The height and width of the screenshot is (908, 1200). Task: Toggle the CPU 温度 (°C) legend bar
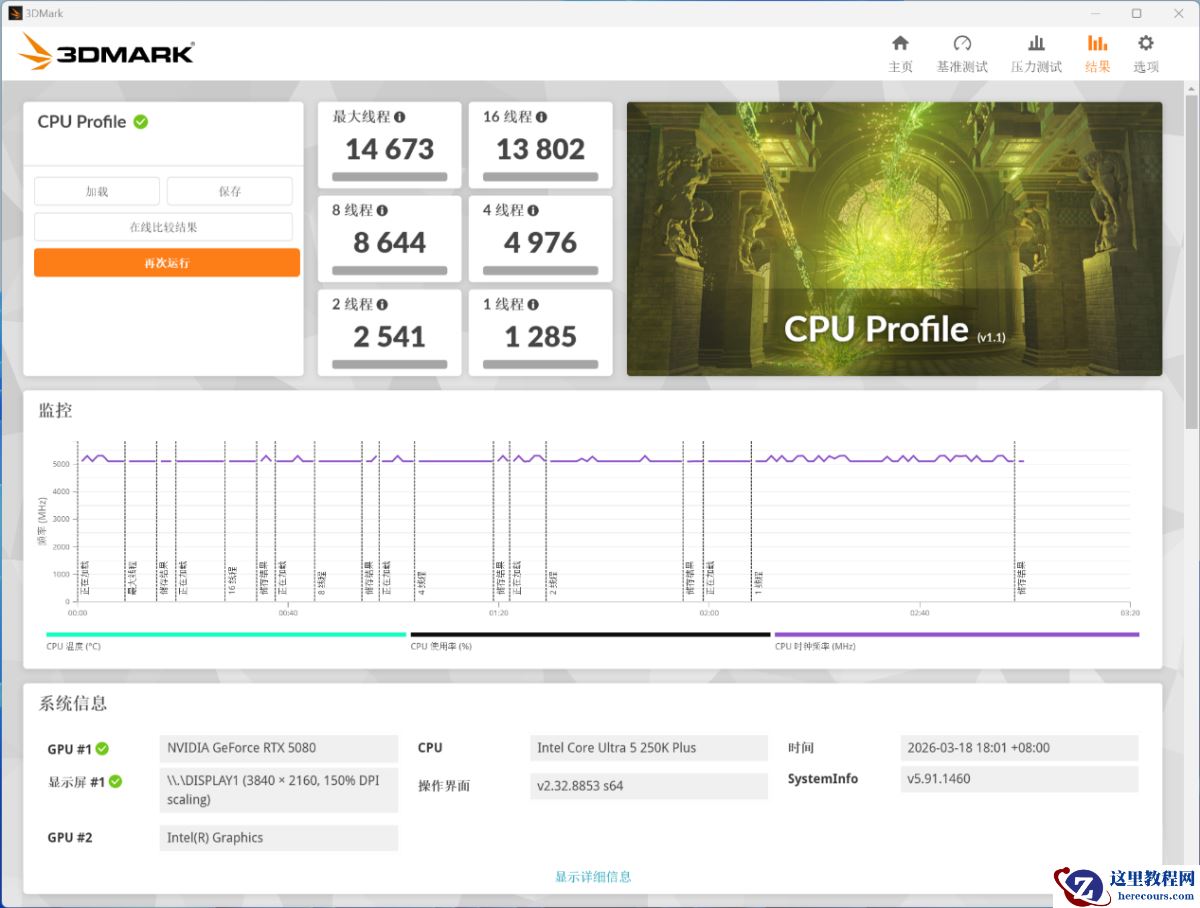coord(226,634)
